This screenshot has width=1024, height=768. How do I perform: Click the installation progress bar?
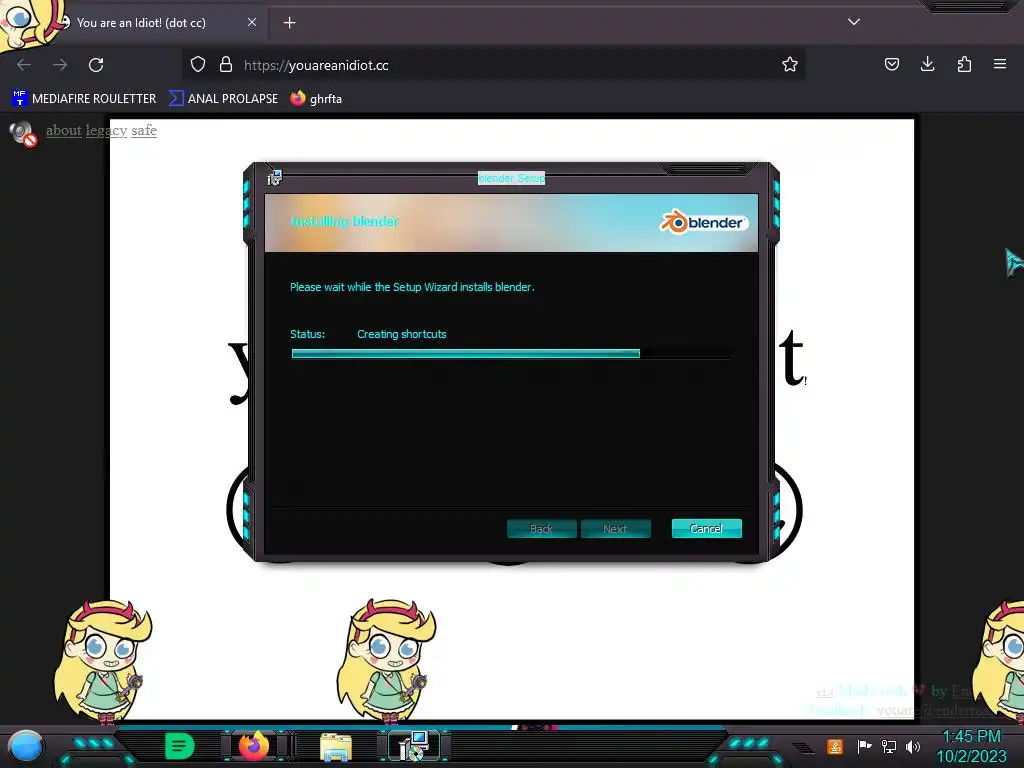[511, 353]
